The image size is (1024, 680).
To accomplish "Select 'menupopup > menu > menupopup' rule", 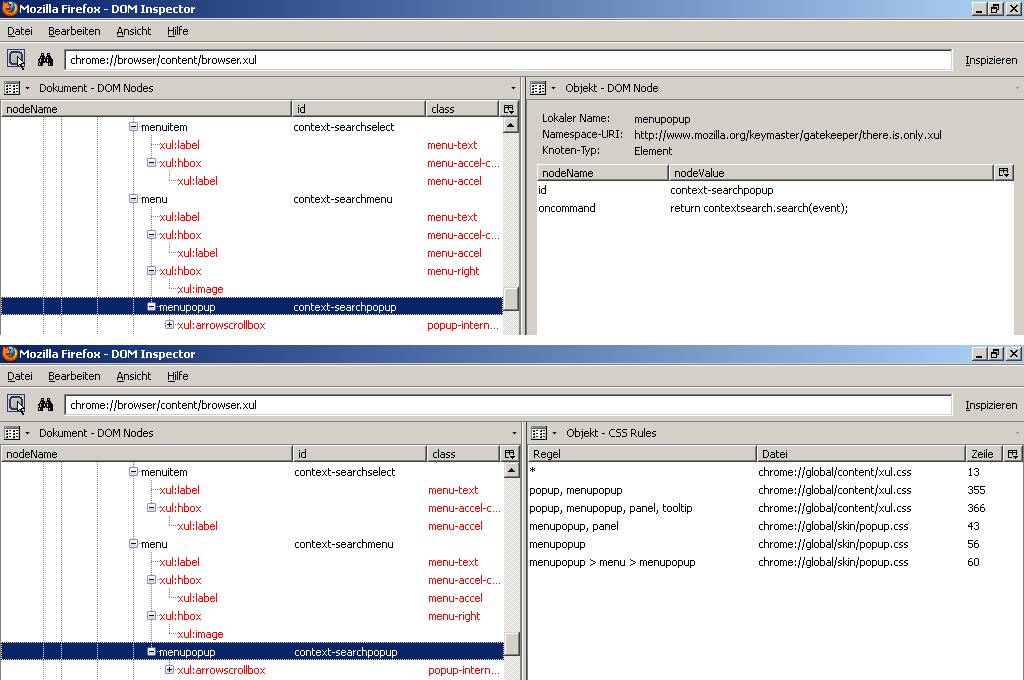I will click(775, 562).
